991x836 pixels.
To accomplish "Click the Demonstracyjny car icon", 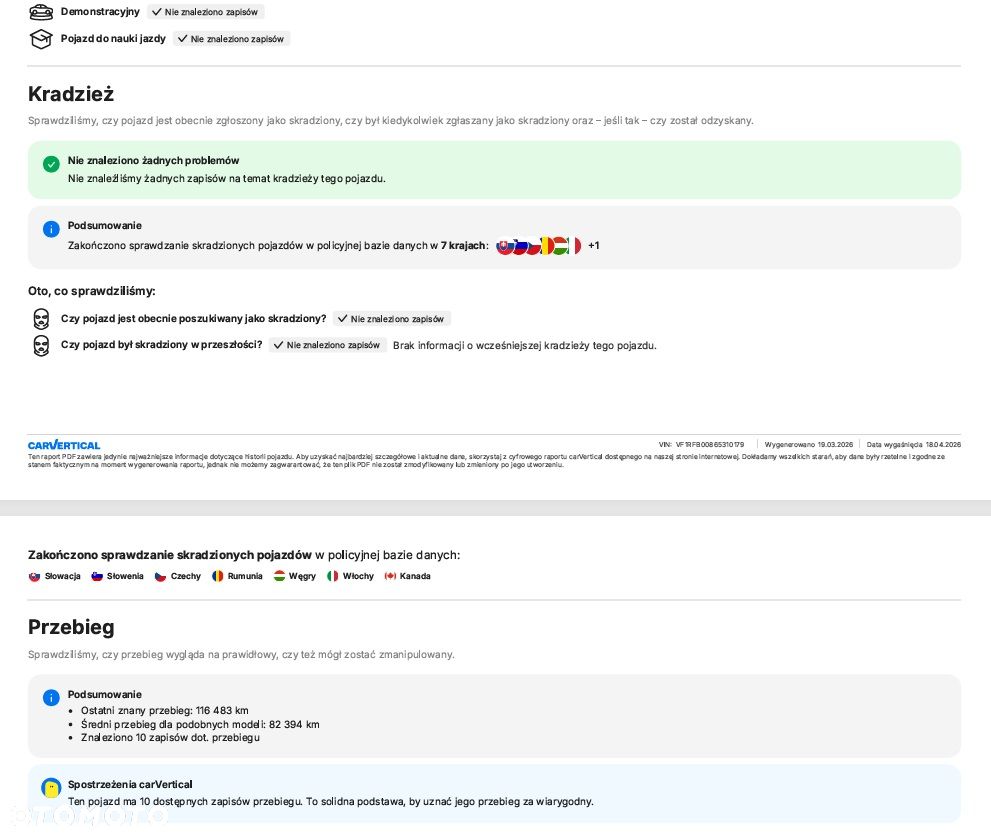I will pyautogui.click(x=41, y=11).
